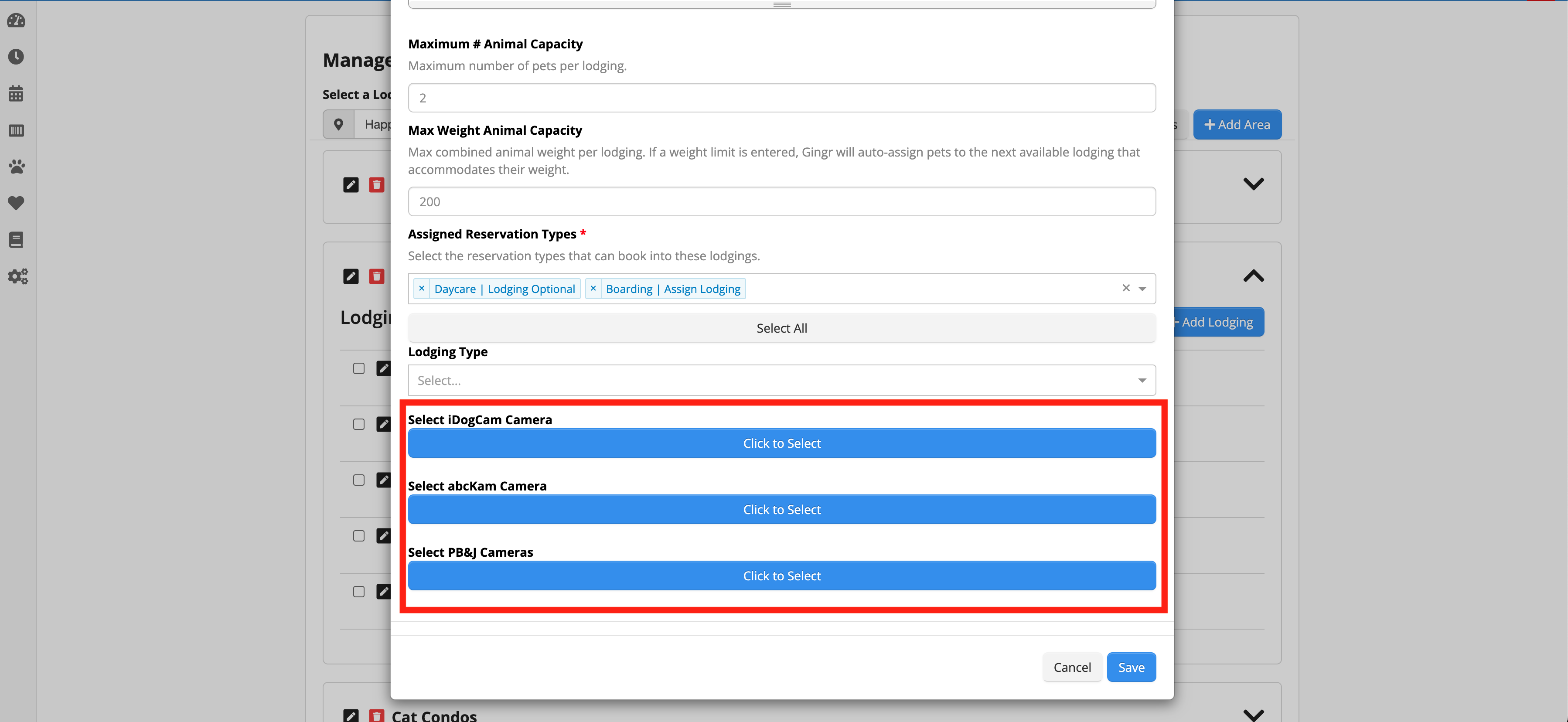
Task: Click edit pencil in first lodging row
Action: [383, 368]
